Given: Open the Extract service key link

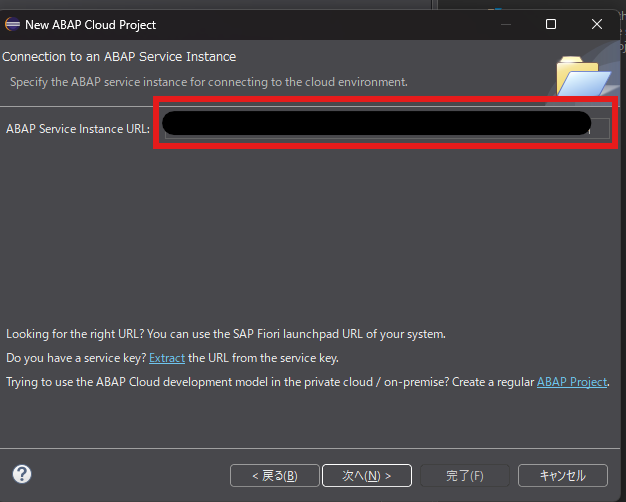Looking at the screenshot, I should pos(167,358).
